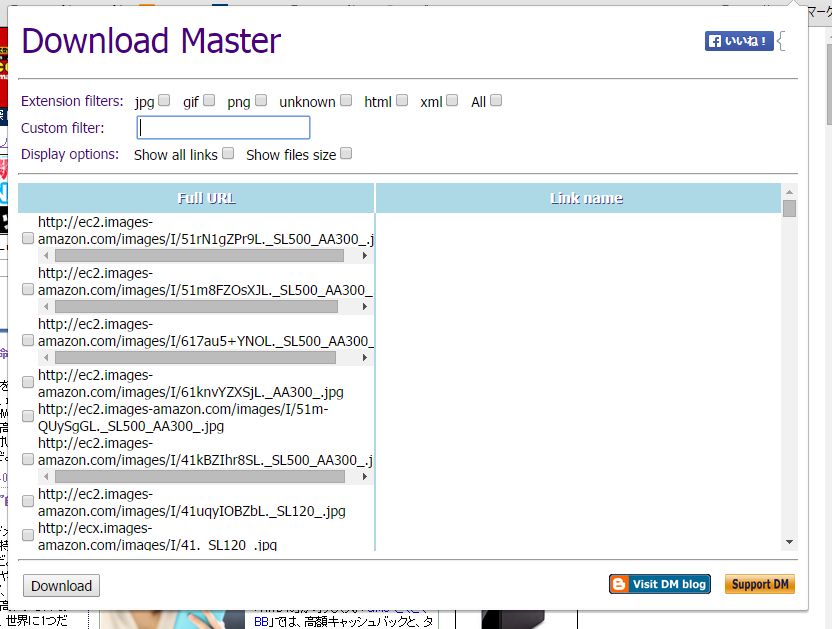This screenshot has height=629, width=832.
Task: Toggle the Show files size option
Action: [x=346, y=153]
